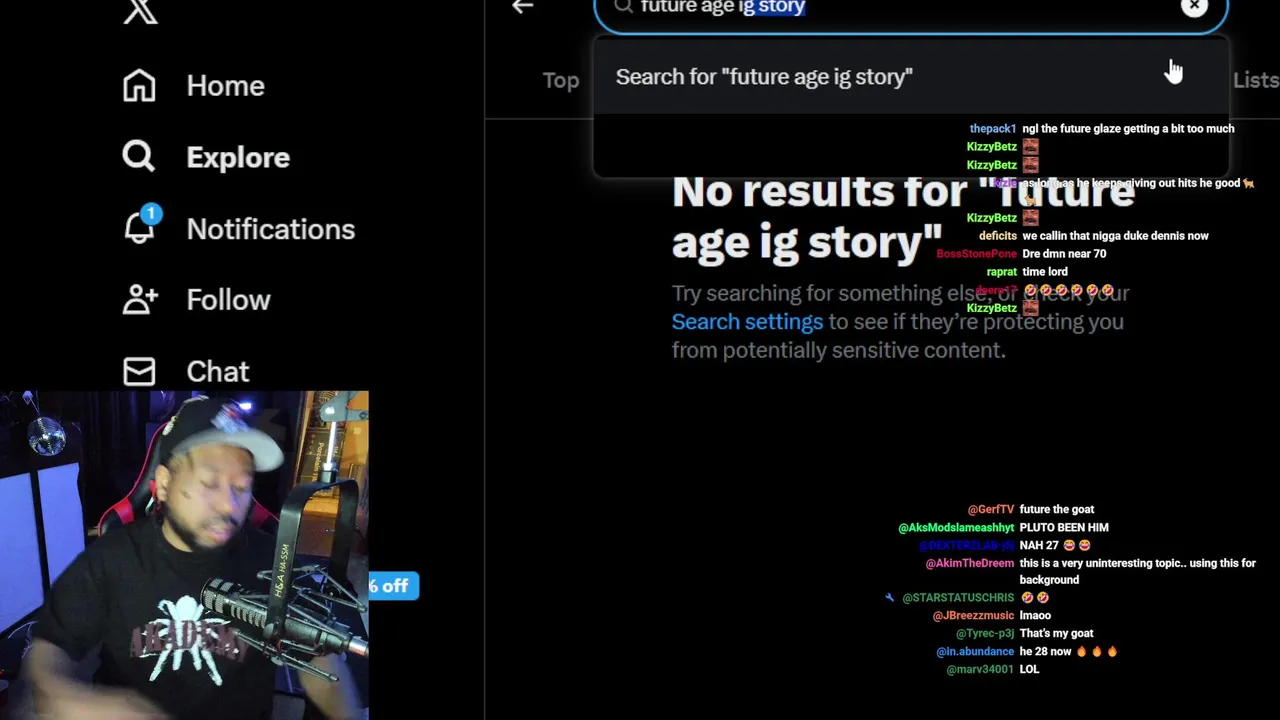Click username @In.abundance in chat

pos(975,652)
